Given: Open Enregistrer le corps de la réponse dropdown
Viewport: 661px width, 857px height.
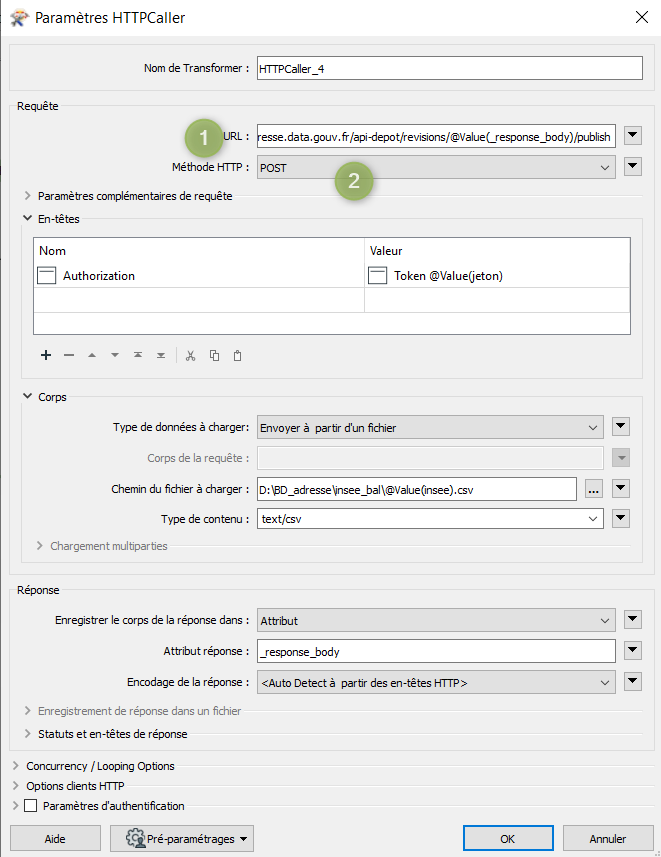Looking at the screenshot, I should tap(436, 620).
